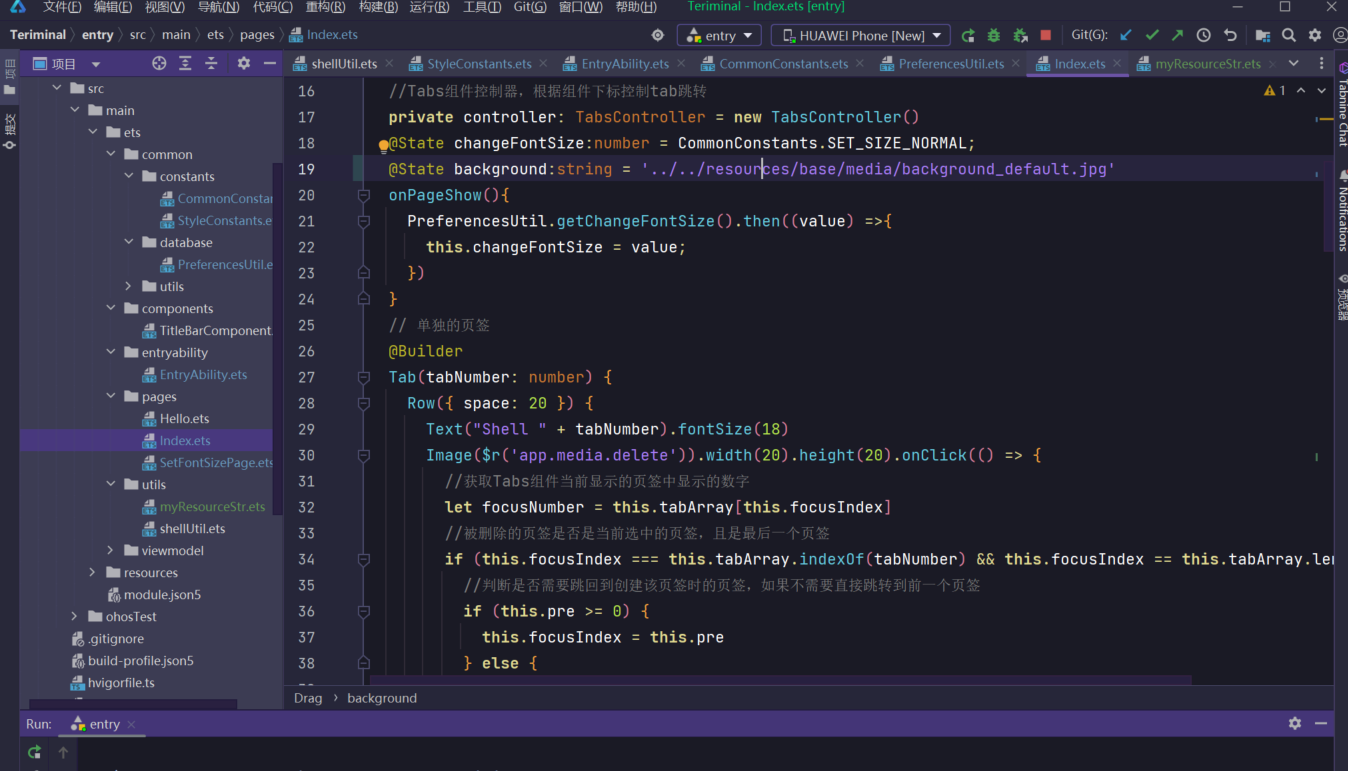Click the up arrow in Run panel
The image size is (1348, 771).
63,752
